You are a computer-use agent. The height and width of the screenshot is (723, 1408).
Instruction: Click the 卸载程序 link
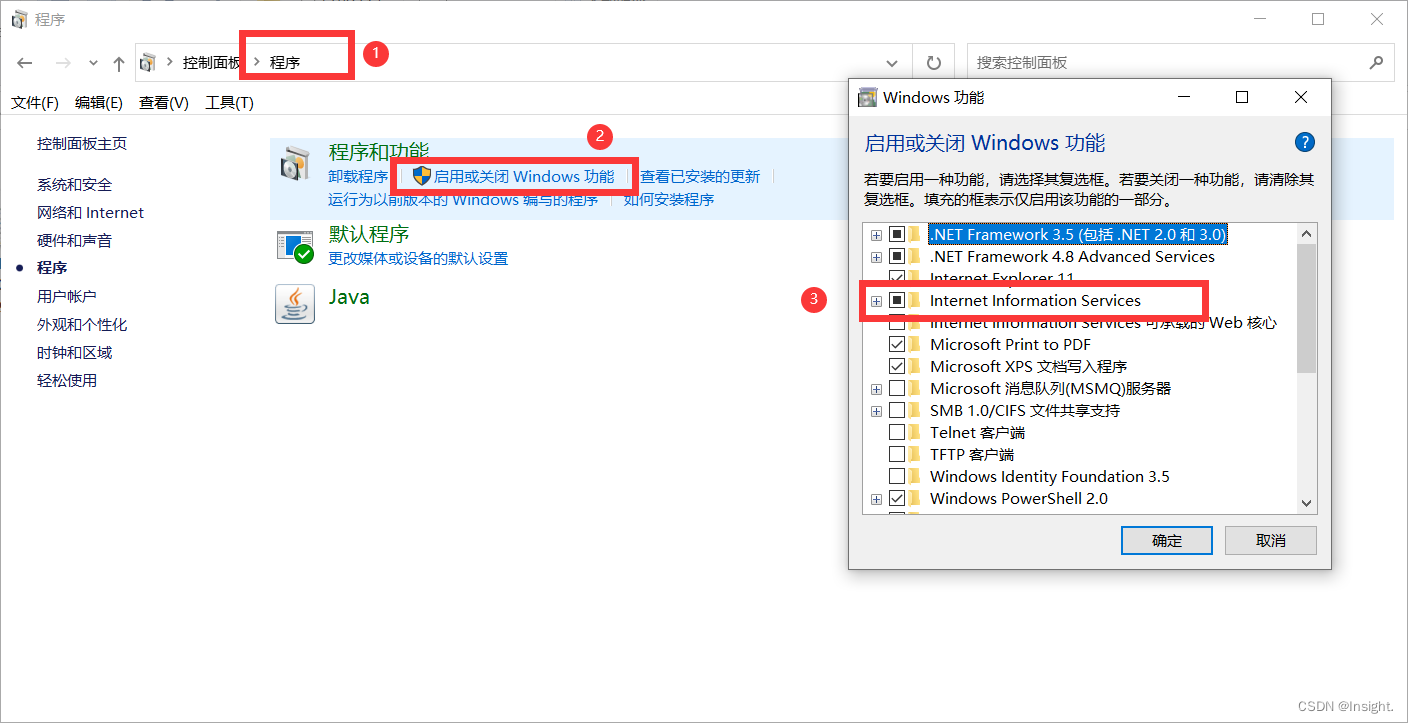(358, 176)
